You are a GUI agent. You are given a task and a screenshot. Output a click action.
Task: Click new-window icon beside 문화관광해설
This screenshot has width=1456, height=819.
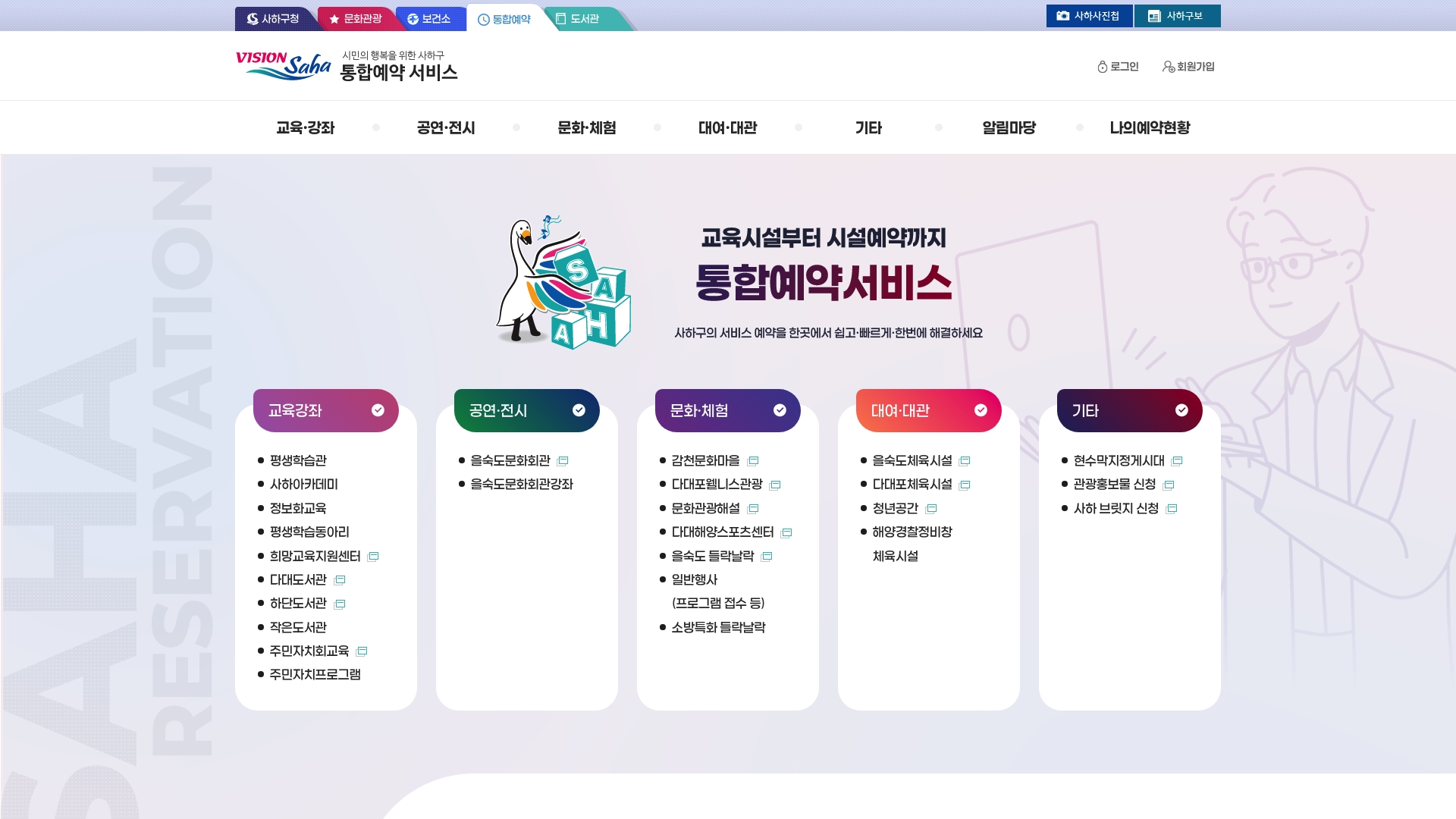(x=753, y=509)
